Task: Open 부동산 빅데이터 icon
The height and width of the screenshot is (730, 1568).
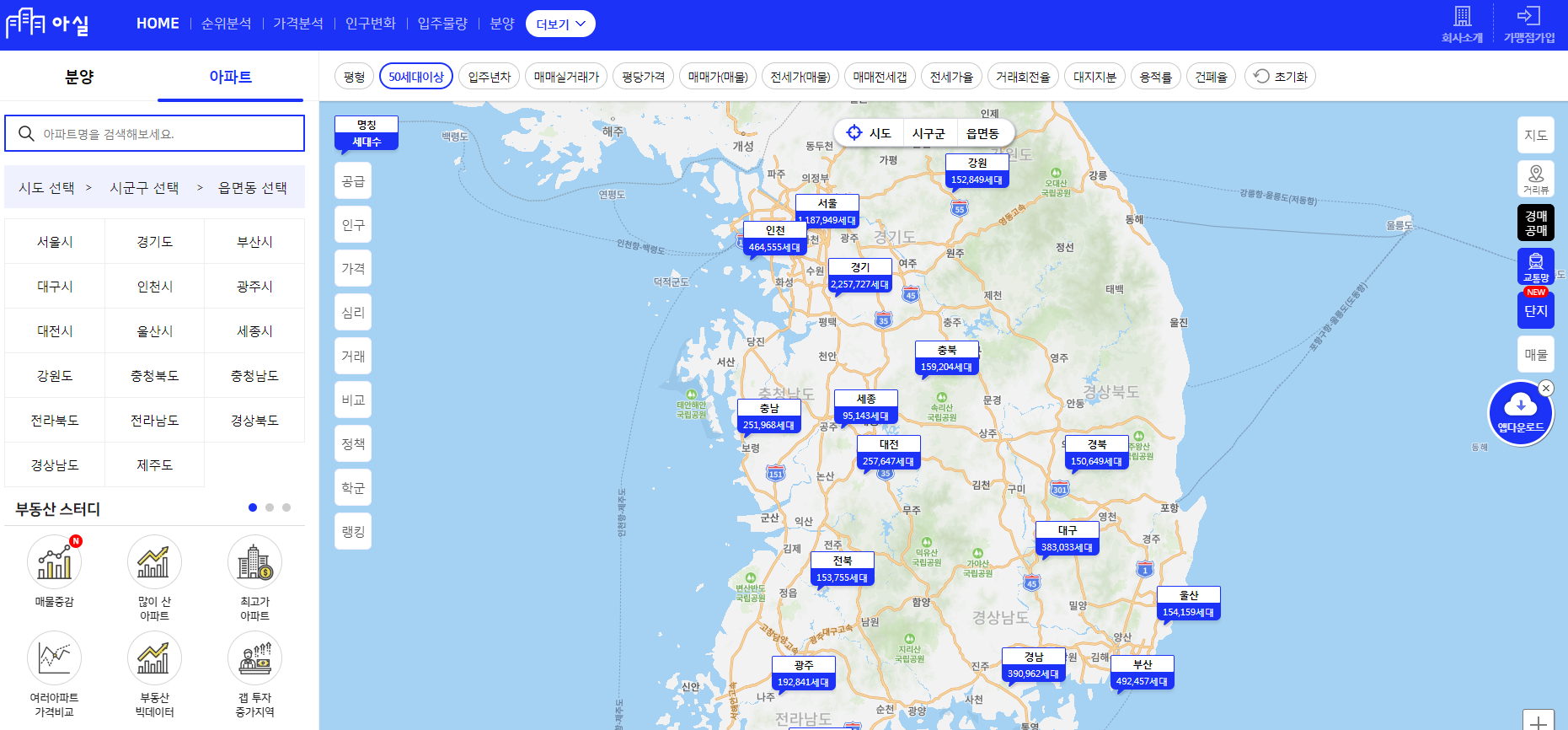Action: (x=154, y=658)
